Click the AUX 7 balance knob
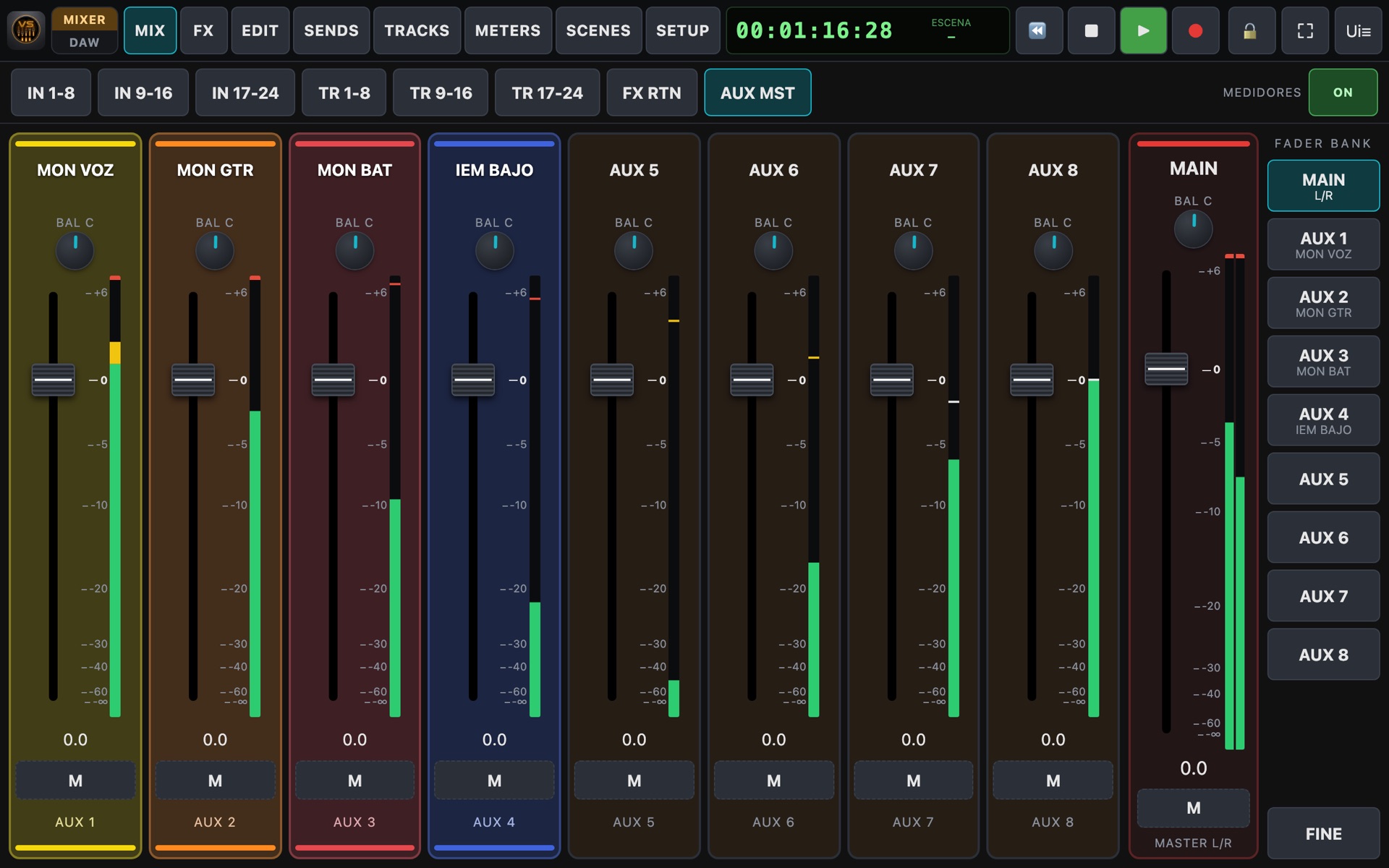1389x868 pixels. (914, 251)
